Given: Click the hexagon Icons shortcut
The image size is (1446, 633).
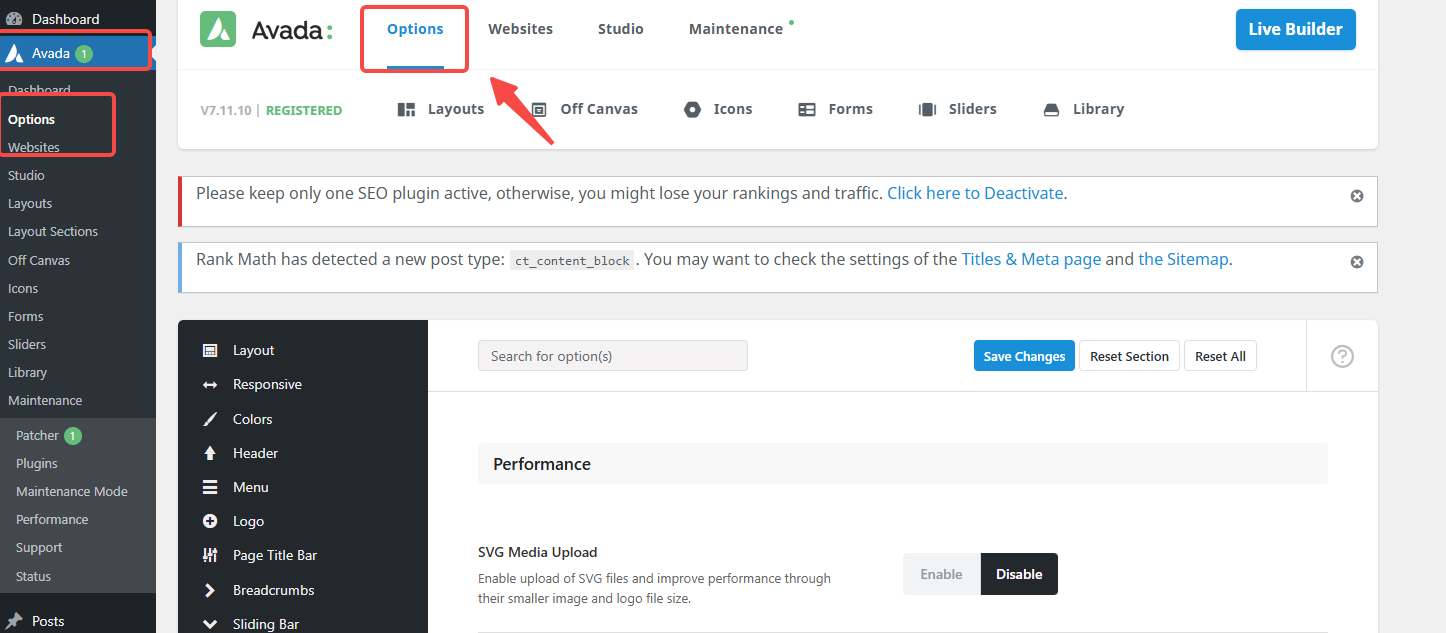Looking at the screenshot, I should [692, 109].
